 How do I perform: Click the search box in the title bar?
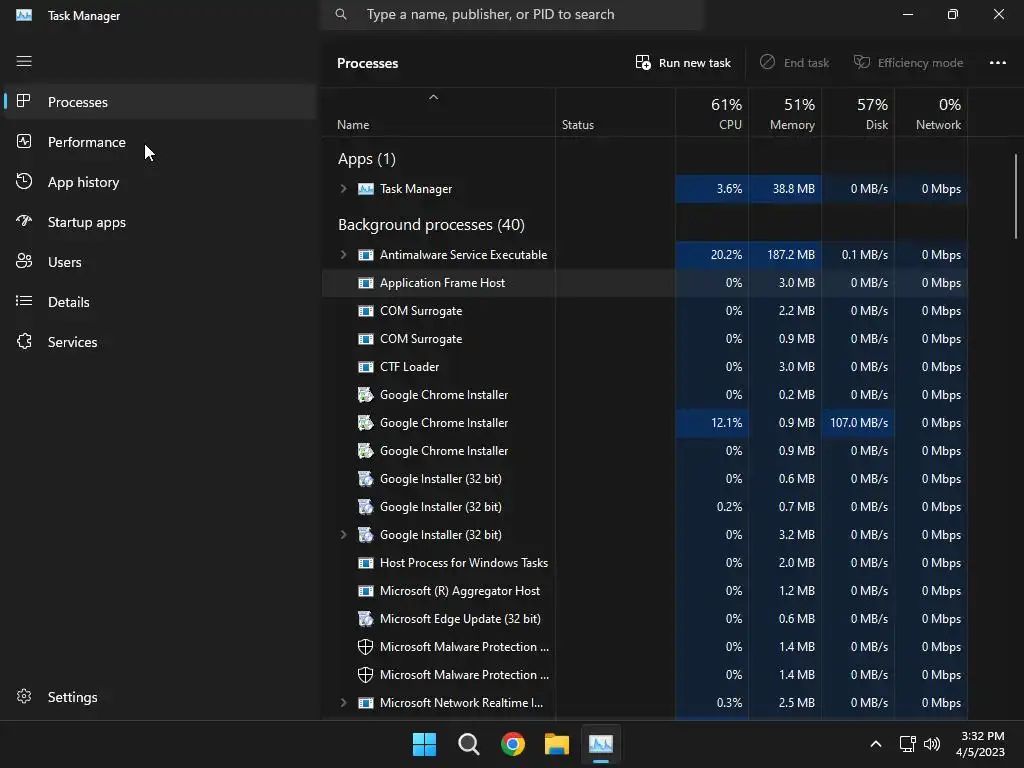click(x=513, y=14)
